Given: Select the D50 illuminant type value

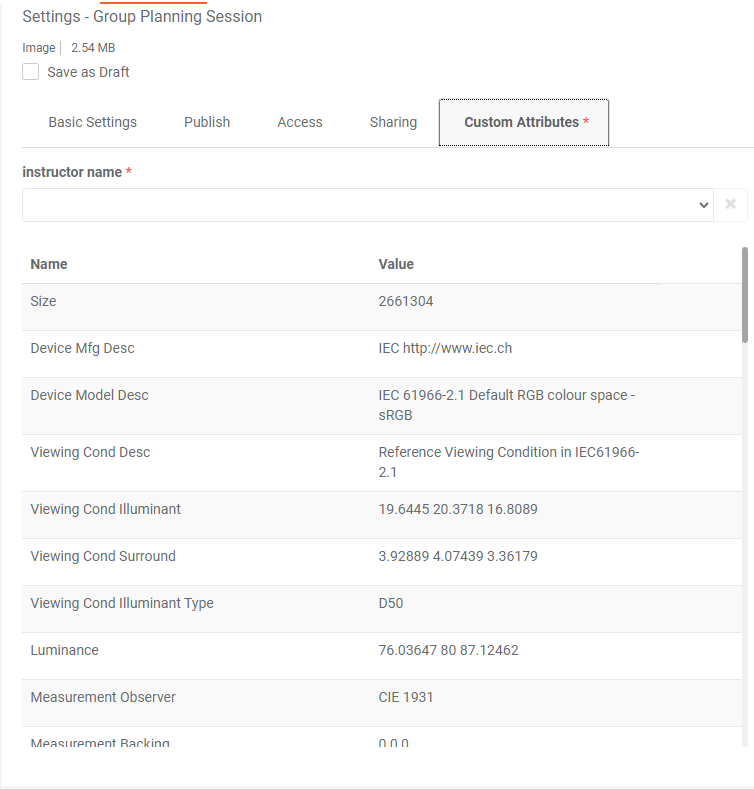Looking at the screenshot, I should pyautogui.click(x=391, y=603).
